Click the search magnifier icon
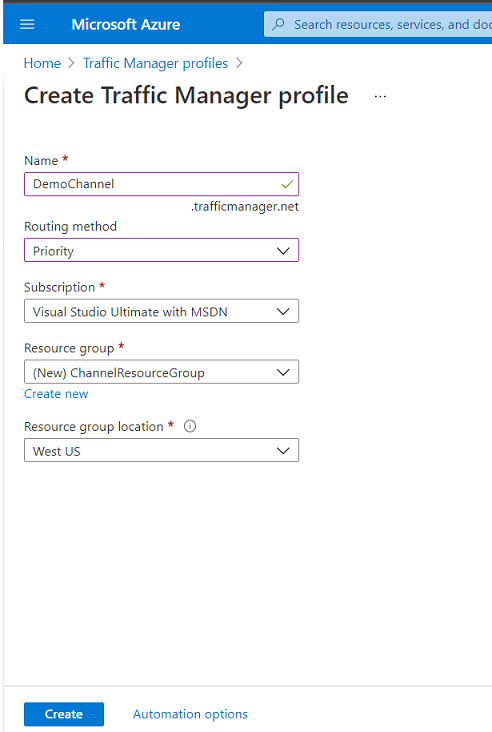This screenshot has width=492, height=732. (279, 24)
